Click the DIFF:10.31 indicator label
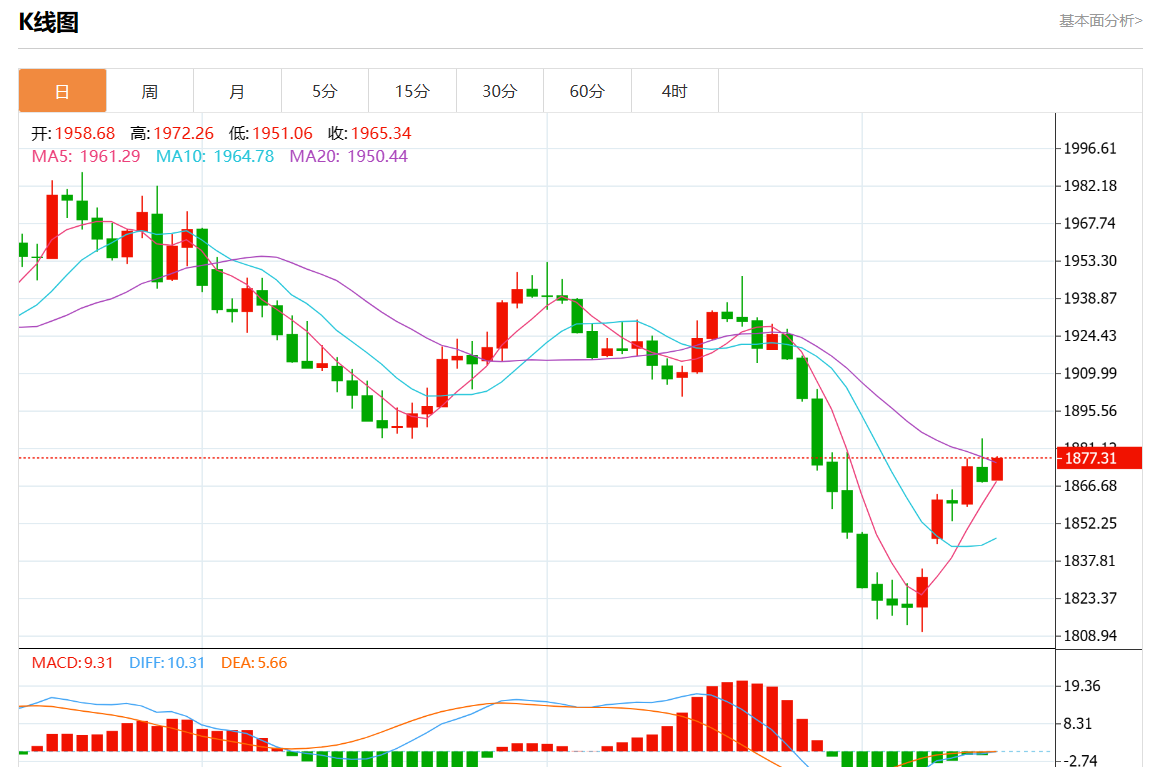The width and height of the screenshot is (1158, 767). pos(167,663)
